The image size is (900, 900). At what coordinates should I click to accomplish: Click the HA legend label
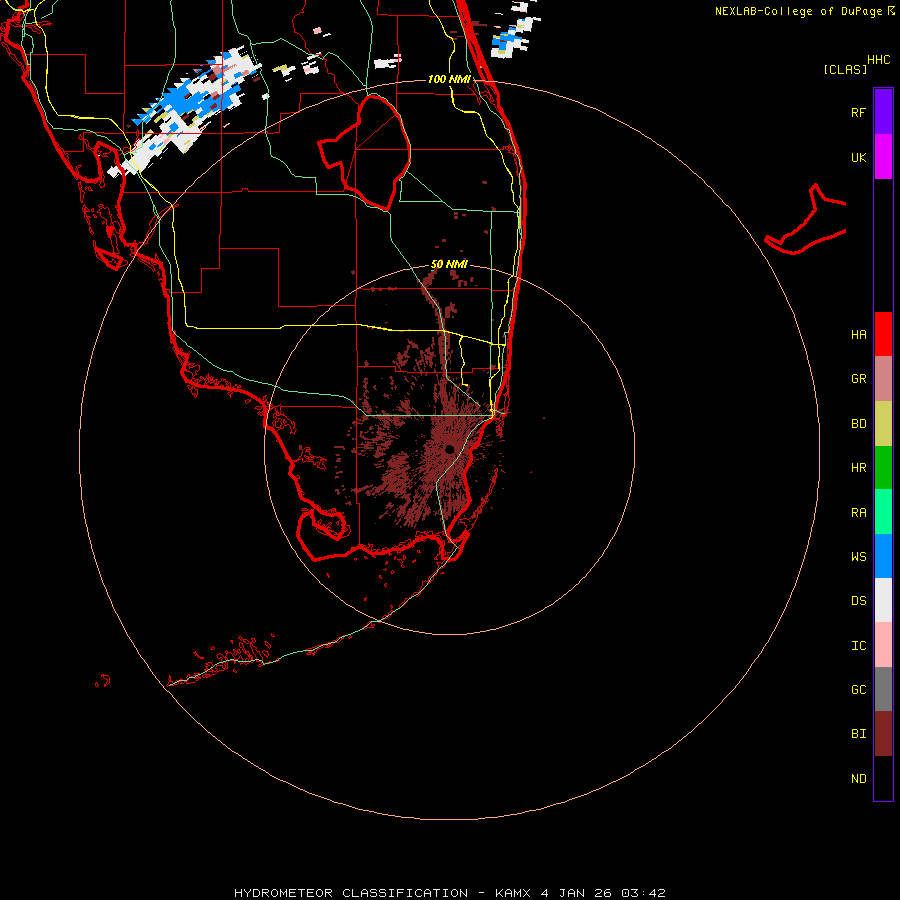point(858,334)
